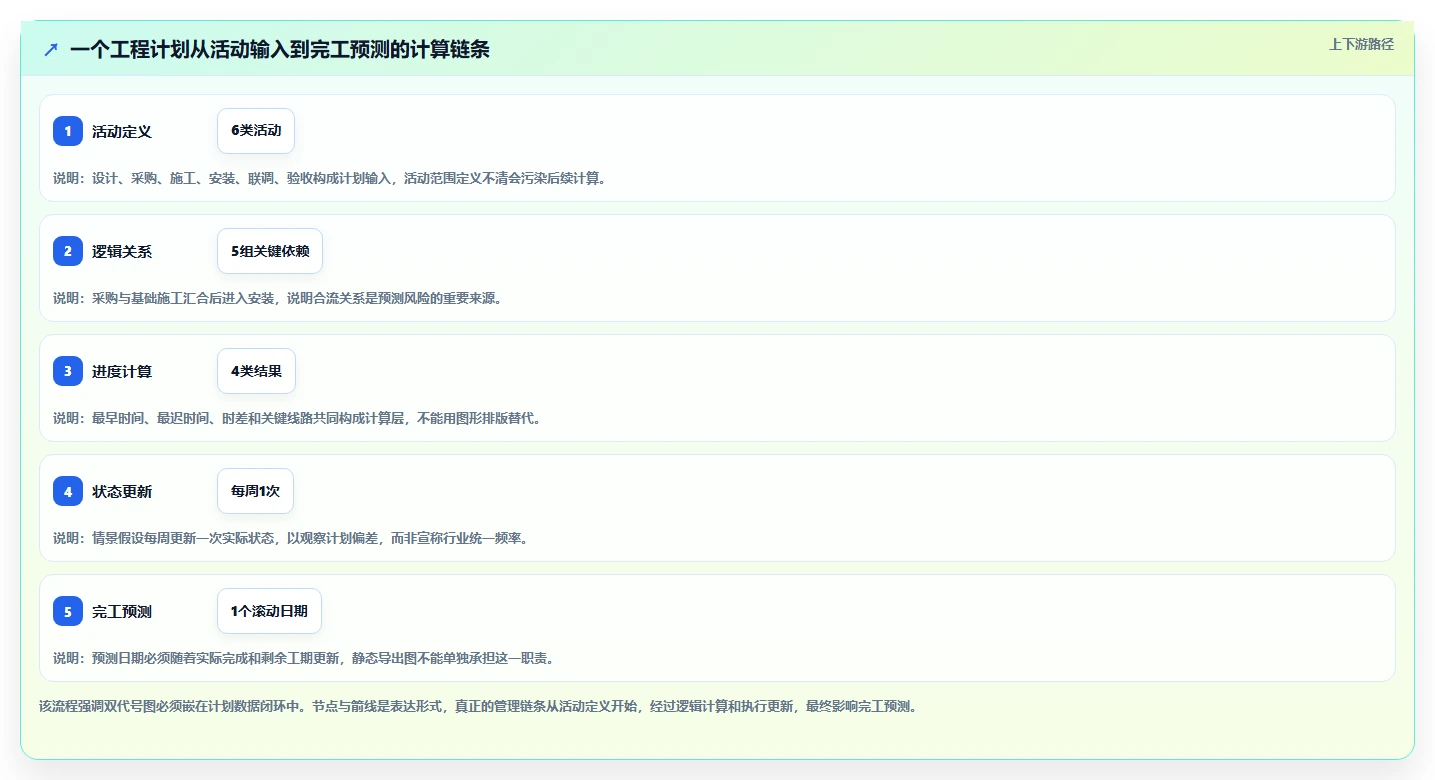Image resolution: width=1435 pixels, height=780 pixels.
Task: Click the 1个滚动日期 chip
Action: click(x=269, y=611)
